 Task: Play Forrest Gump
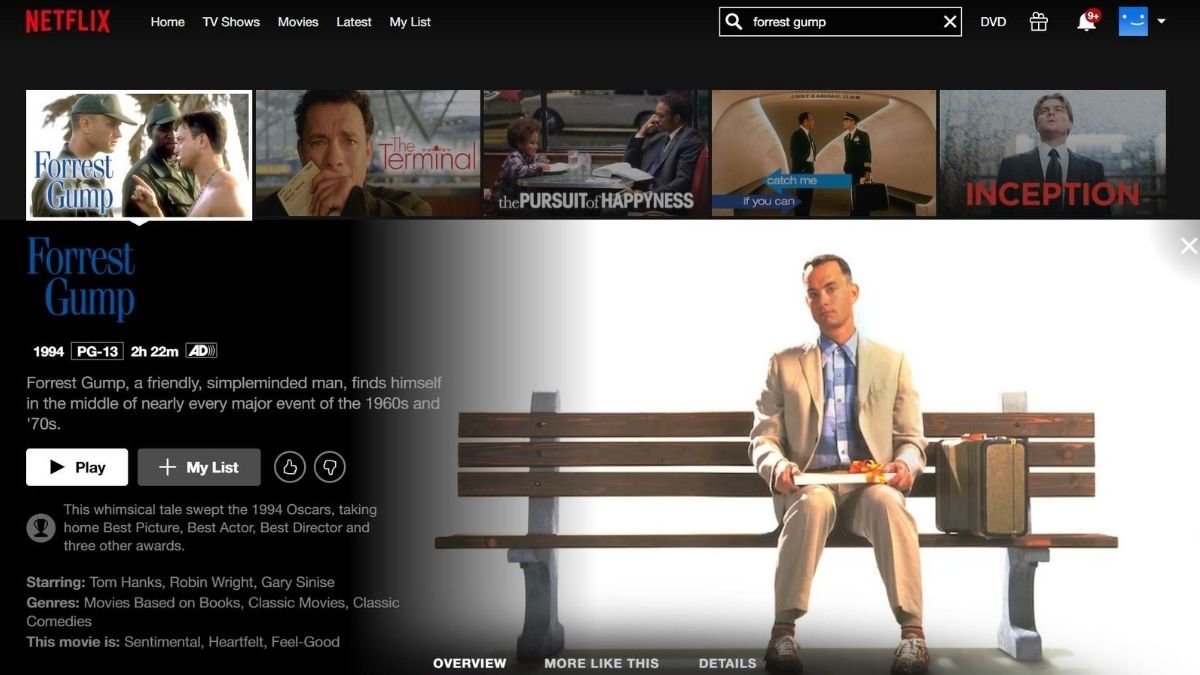pyautogui.click(x=77, y=467)
